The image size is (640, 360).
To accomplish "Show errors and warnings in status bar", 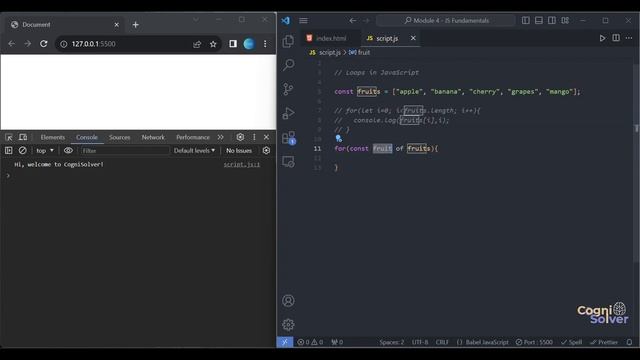I will (310, 342).
